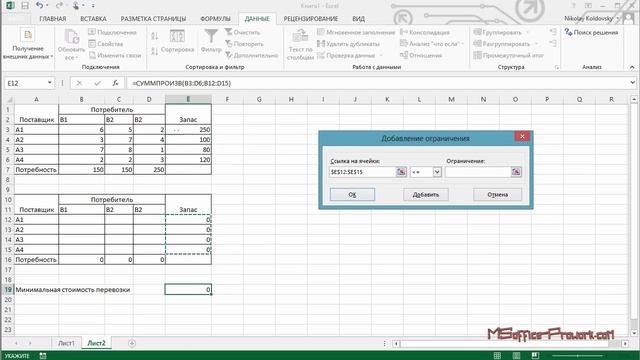Open Консолидация tool
The width and height of the screenshot is (640, 360).
tap(424, 32)
